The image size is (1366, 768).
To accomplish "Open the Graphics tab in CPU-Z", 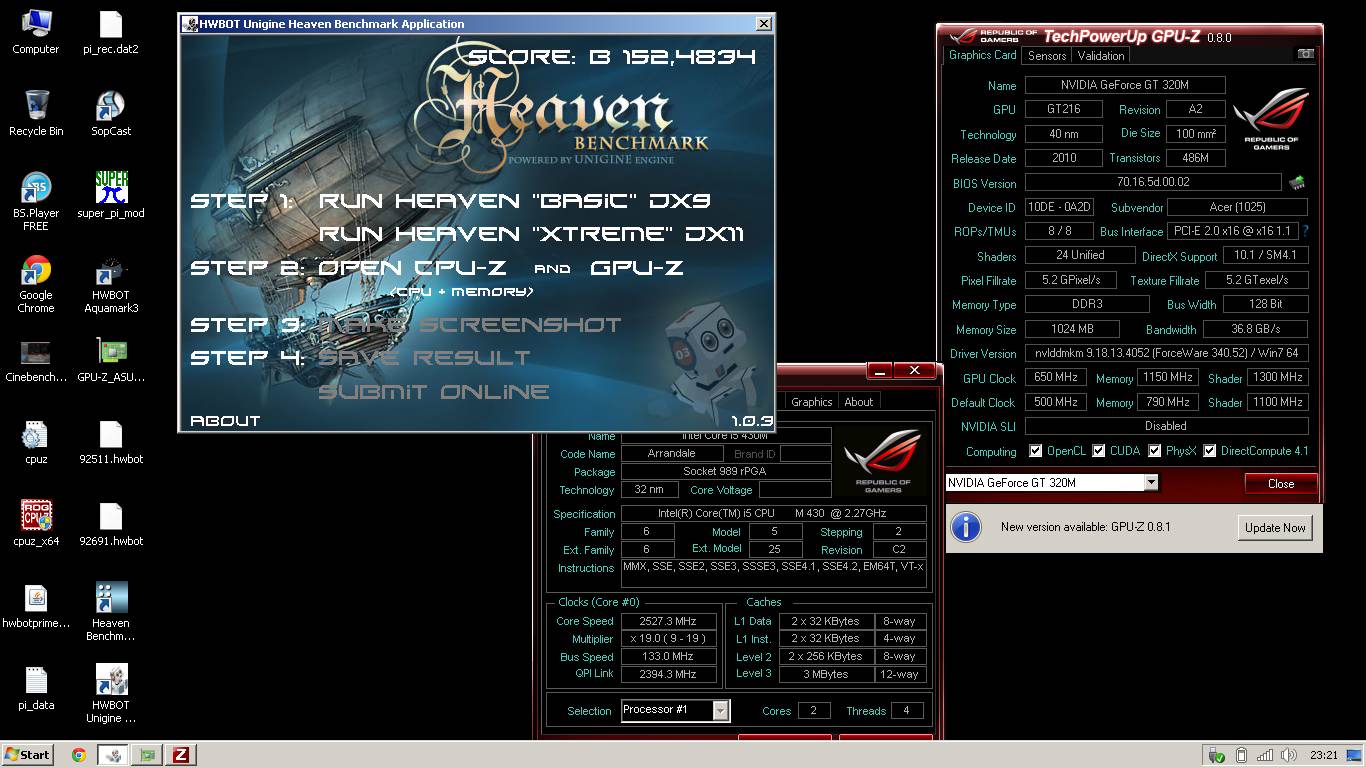I will (x=811, y=402).
